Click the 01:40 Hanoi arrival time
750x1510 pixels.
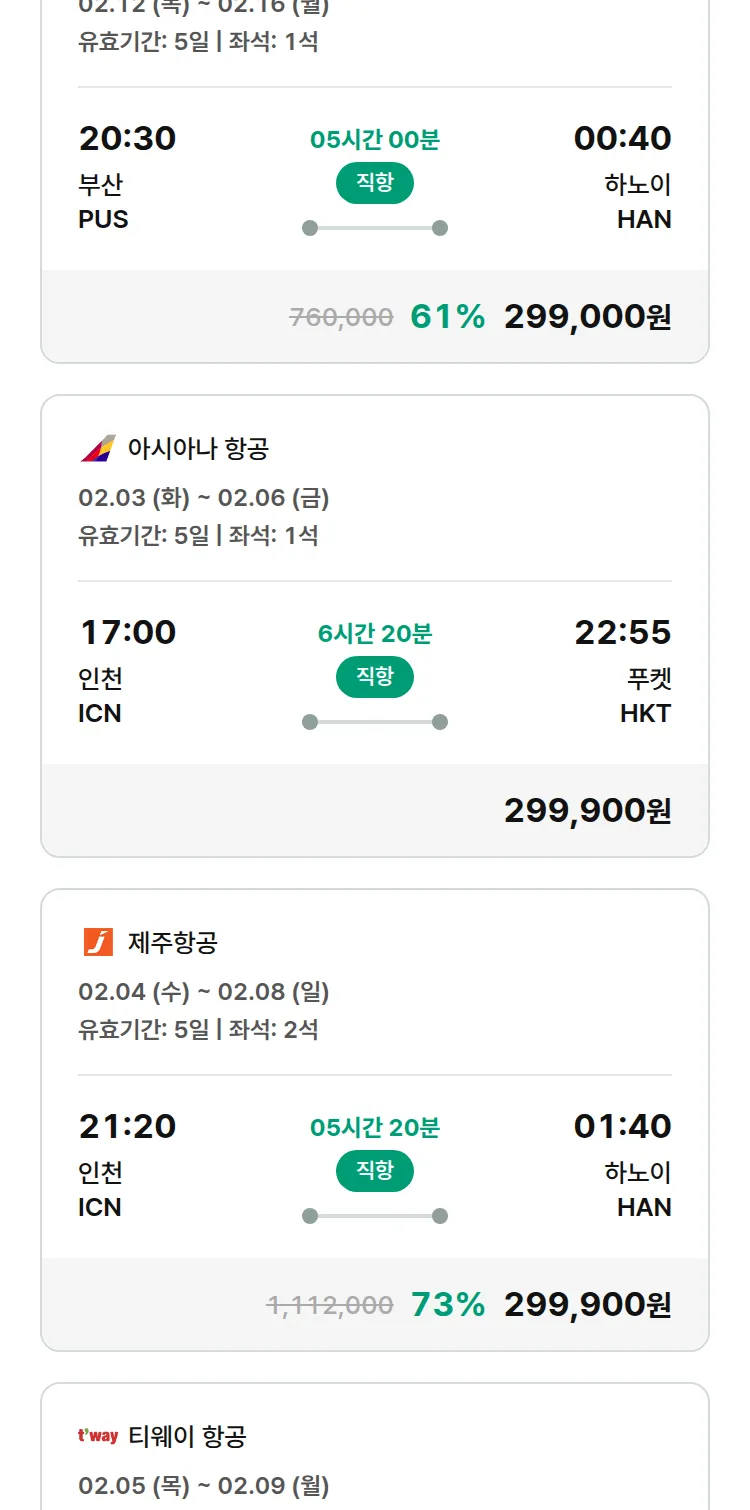pyautogui.click(x=622, y=1126)
